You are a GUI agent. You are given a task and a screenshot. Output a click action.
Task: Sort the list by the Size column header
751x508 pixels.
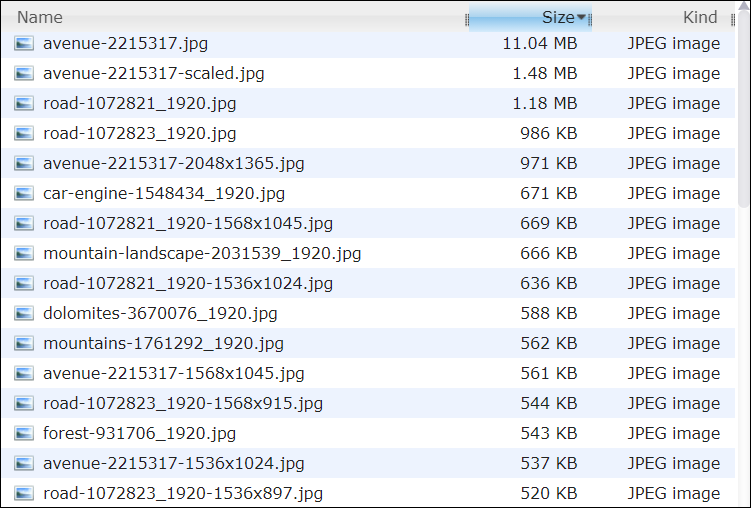click(x=530, y=18)
